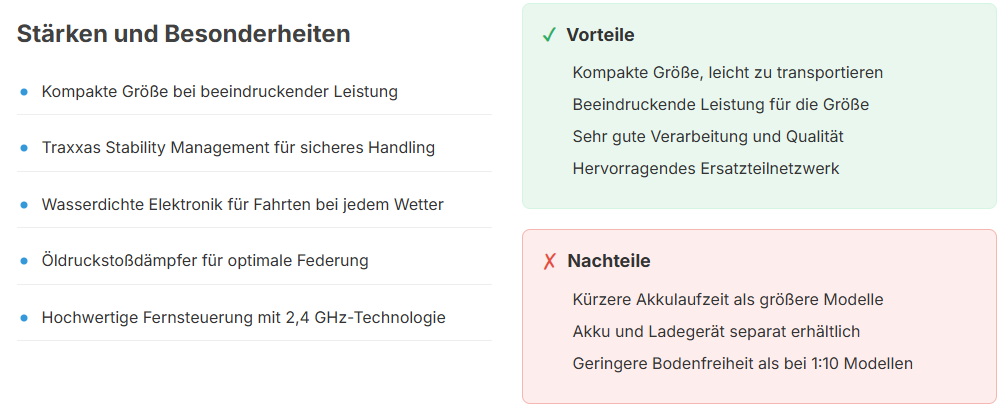Select the Stärken und Besonderheiten heading

pos(183,34)
